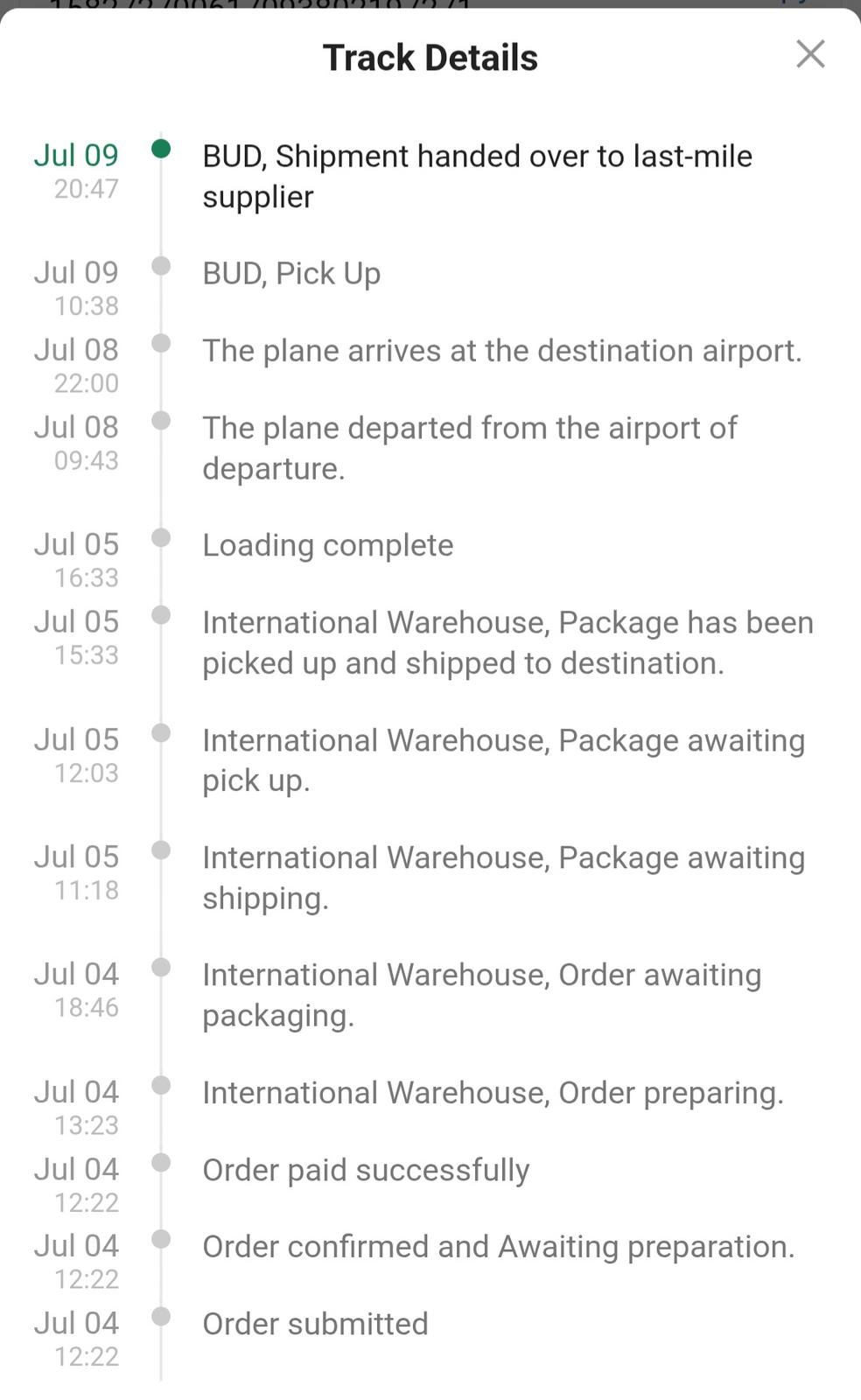The image size is (861, 1400).
Task: Click the 'BUD, Pick Up' timeline dot
Action: [161, 265]
